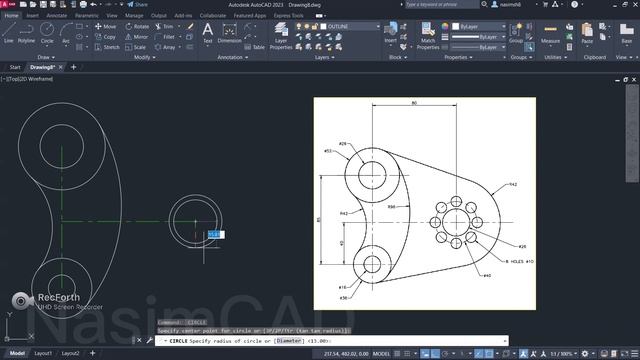Toggle snap mode in status bar
The width and height of the screenshot is (640, 360).
[407, 353]
